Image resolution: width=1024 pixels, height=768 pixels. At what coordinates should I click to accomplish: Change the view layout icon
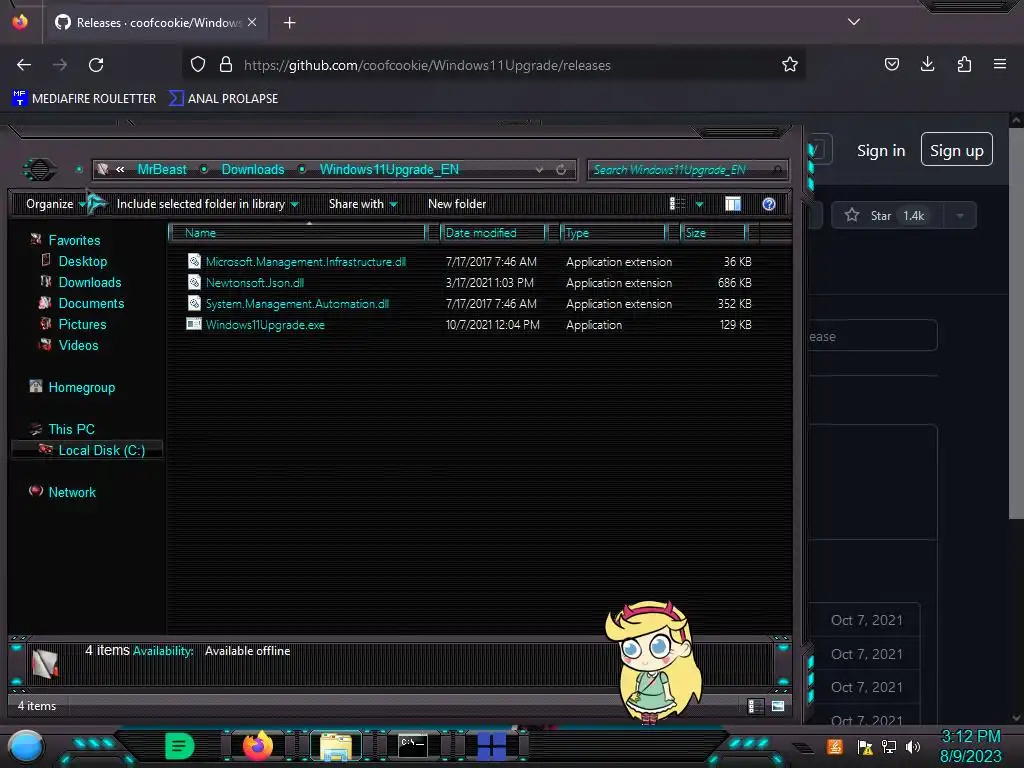[677, 204]
